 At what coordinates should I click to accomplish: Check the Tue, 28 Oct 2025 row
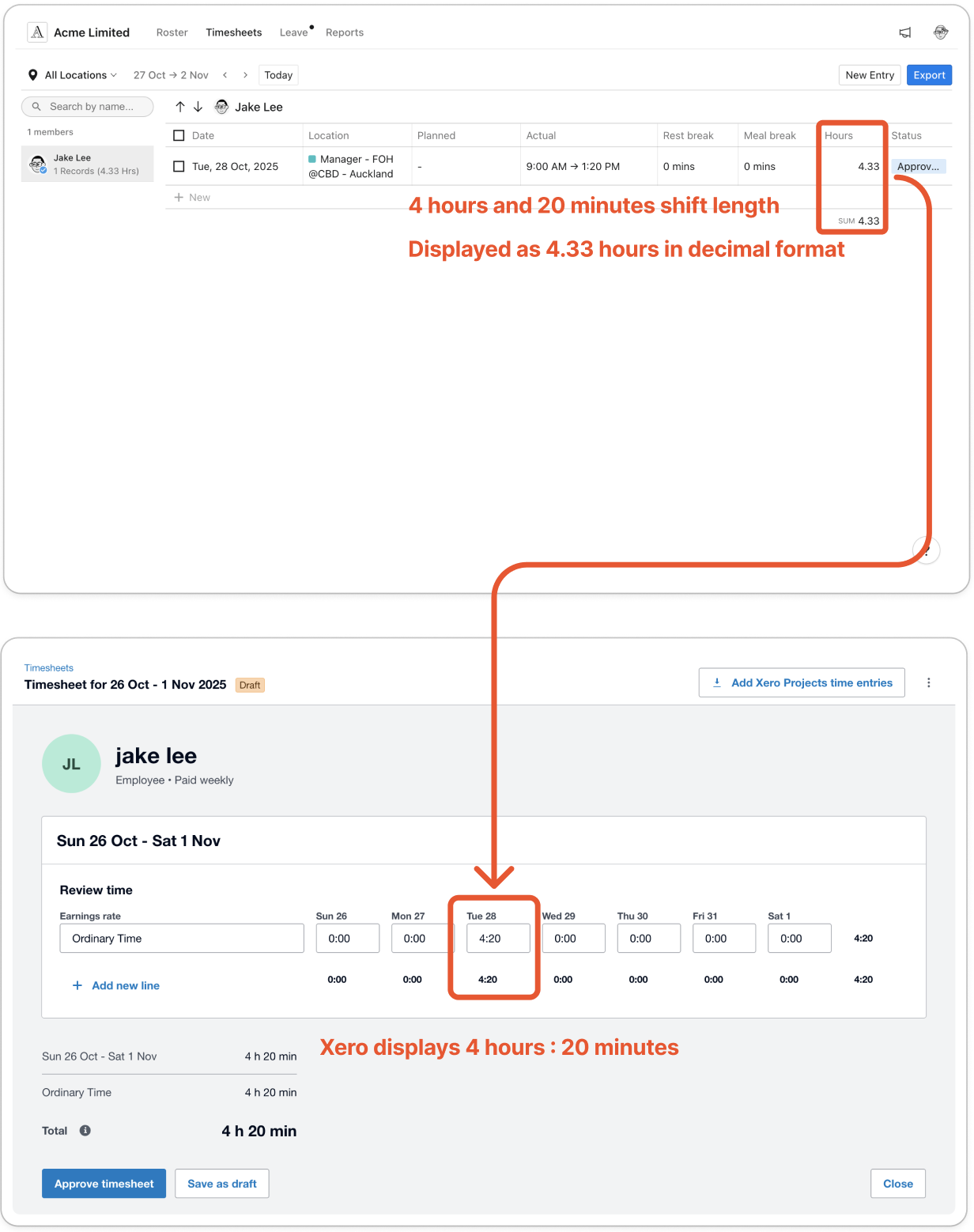click(179, 167)
